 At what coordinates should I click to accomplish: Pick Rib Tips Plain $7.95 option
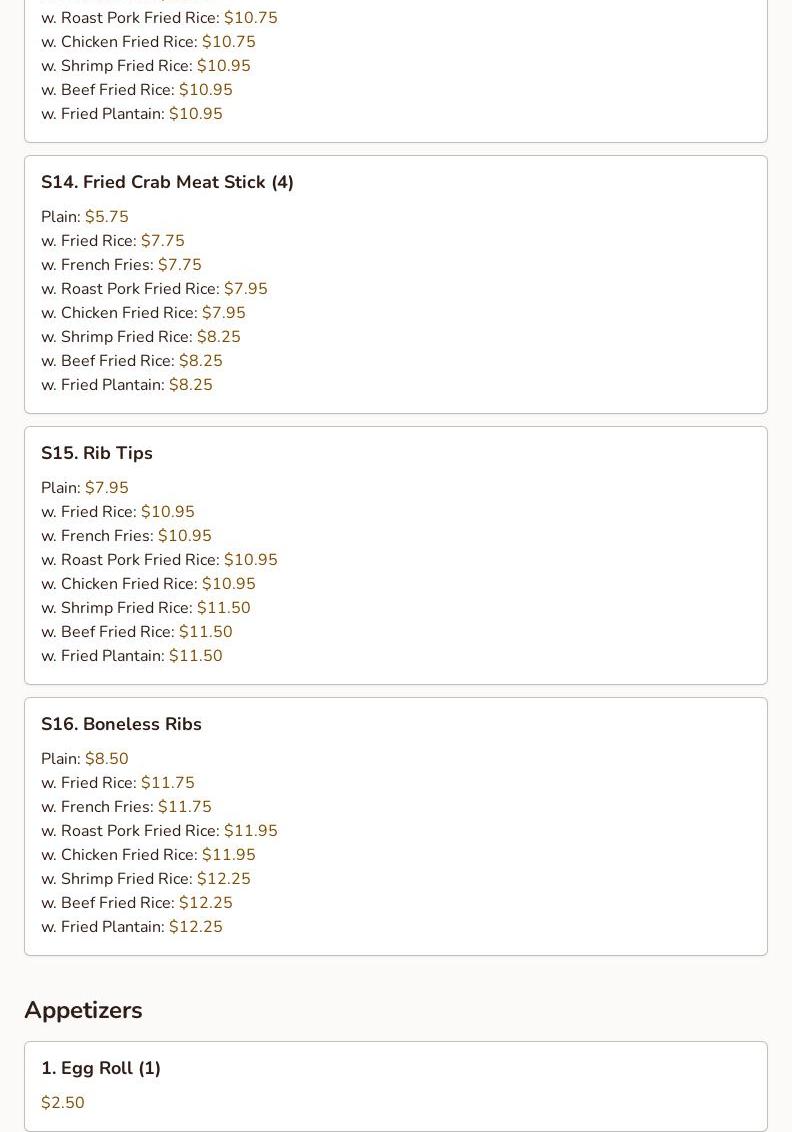coord(85,487)
